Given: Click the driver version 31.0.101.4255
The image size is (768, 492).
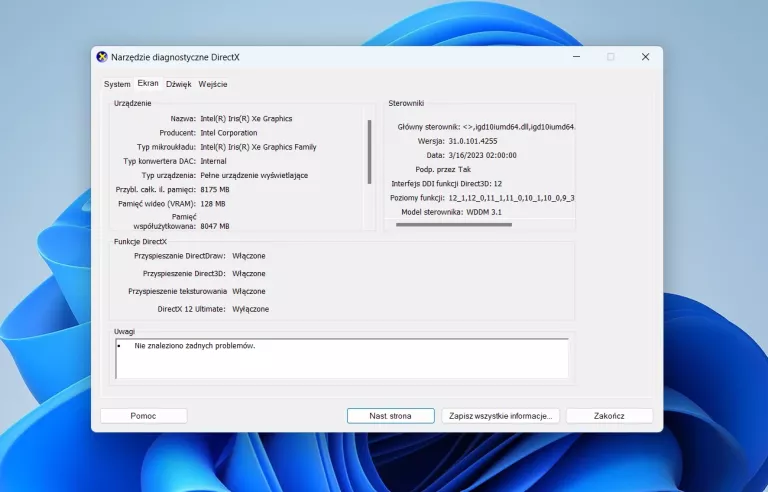Looking at the screenshot, I should tap(473, 141).
